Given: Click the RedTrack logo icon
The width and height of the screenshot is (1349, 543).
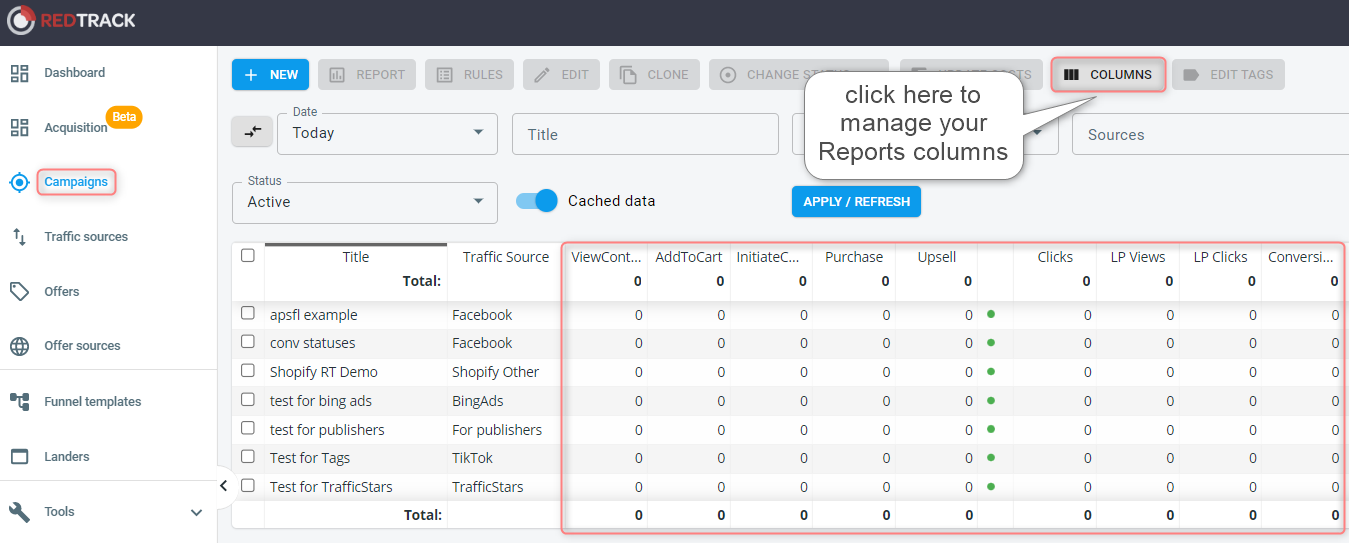Looking at the screenshot, I should coord(20,20).
